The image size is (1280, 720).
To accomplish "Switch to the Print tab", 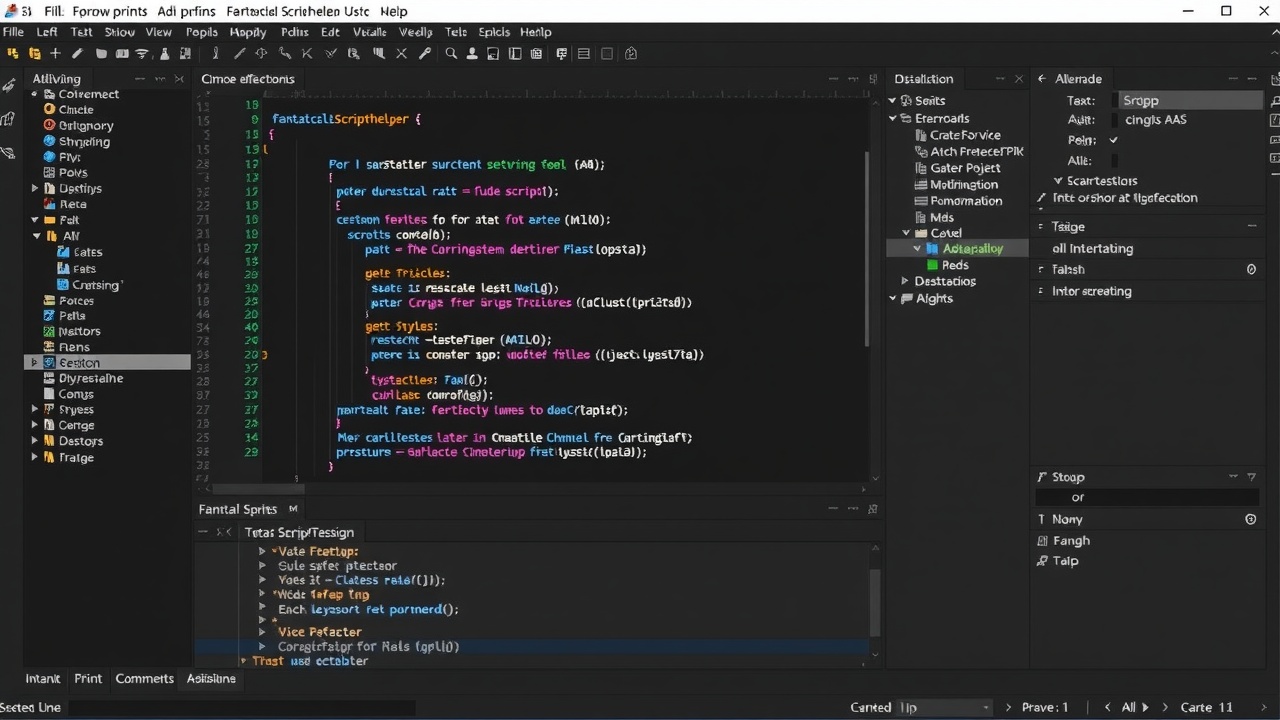I will [x=88, y=678].
